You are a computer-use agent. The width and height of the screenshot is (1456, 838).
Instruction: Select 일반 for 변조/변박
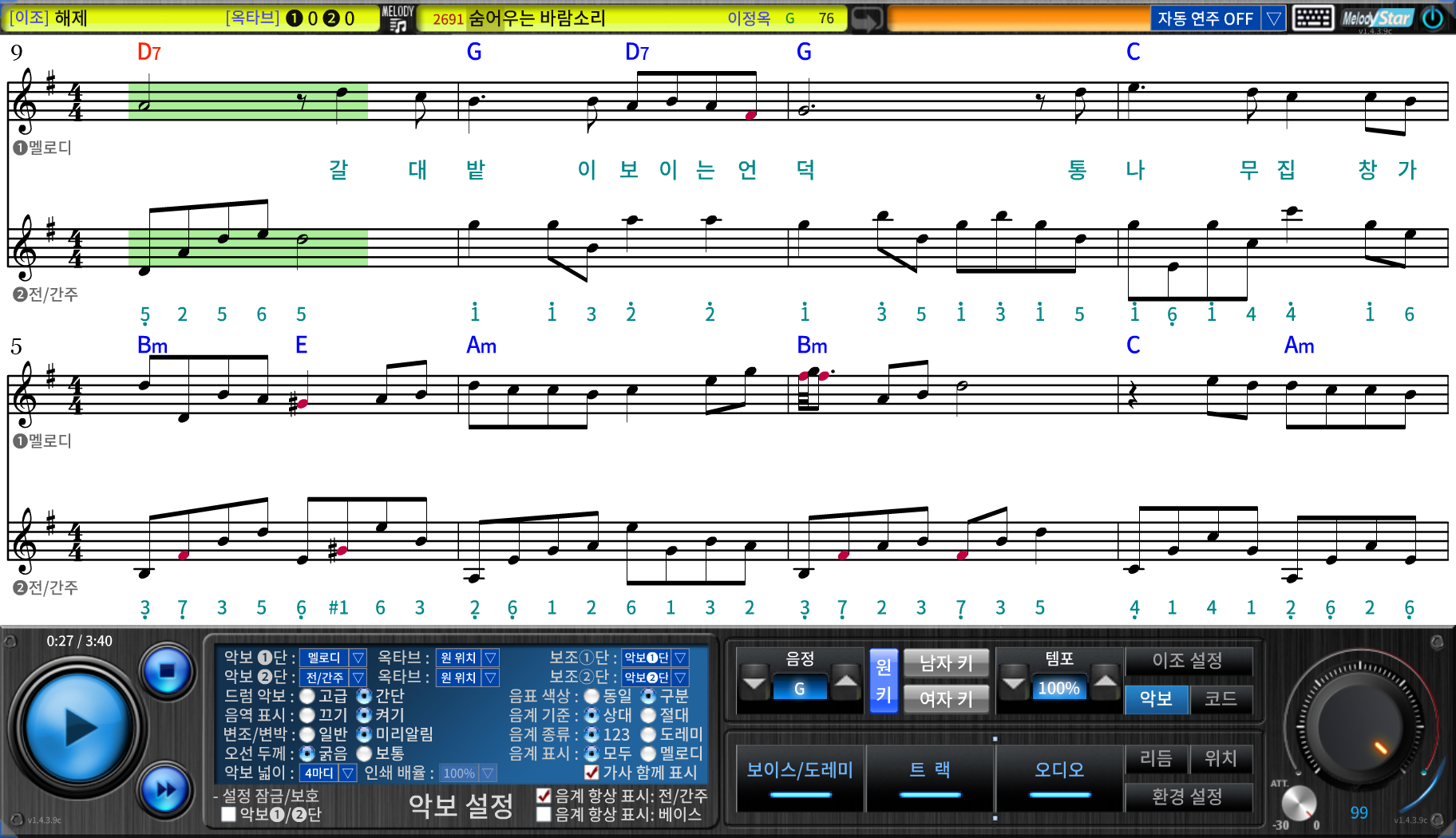(x=307, y=734)
